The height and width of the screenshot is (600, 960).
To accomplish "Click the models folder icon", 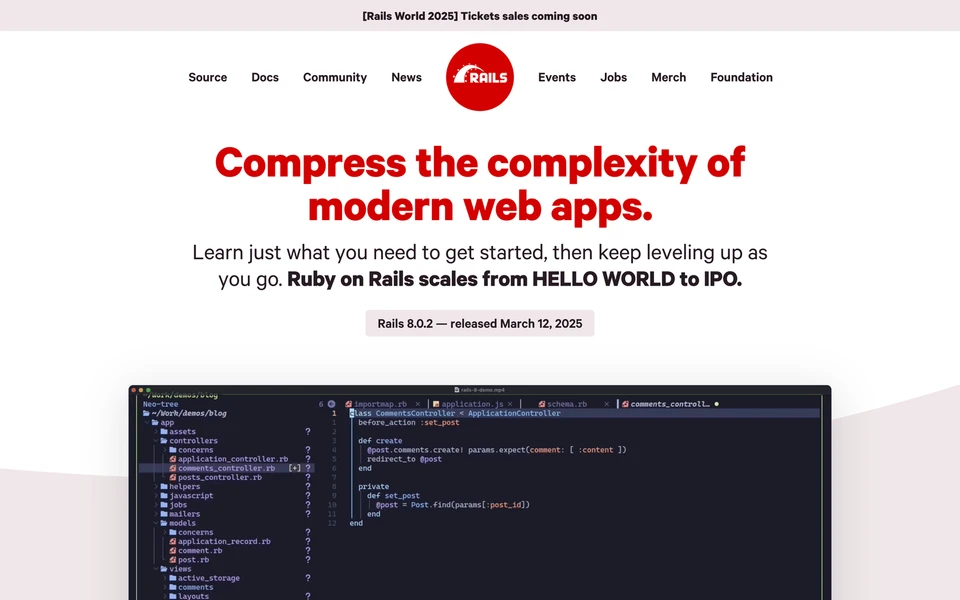I will click(164, 523).
